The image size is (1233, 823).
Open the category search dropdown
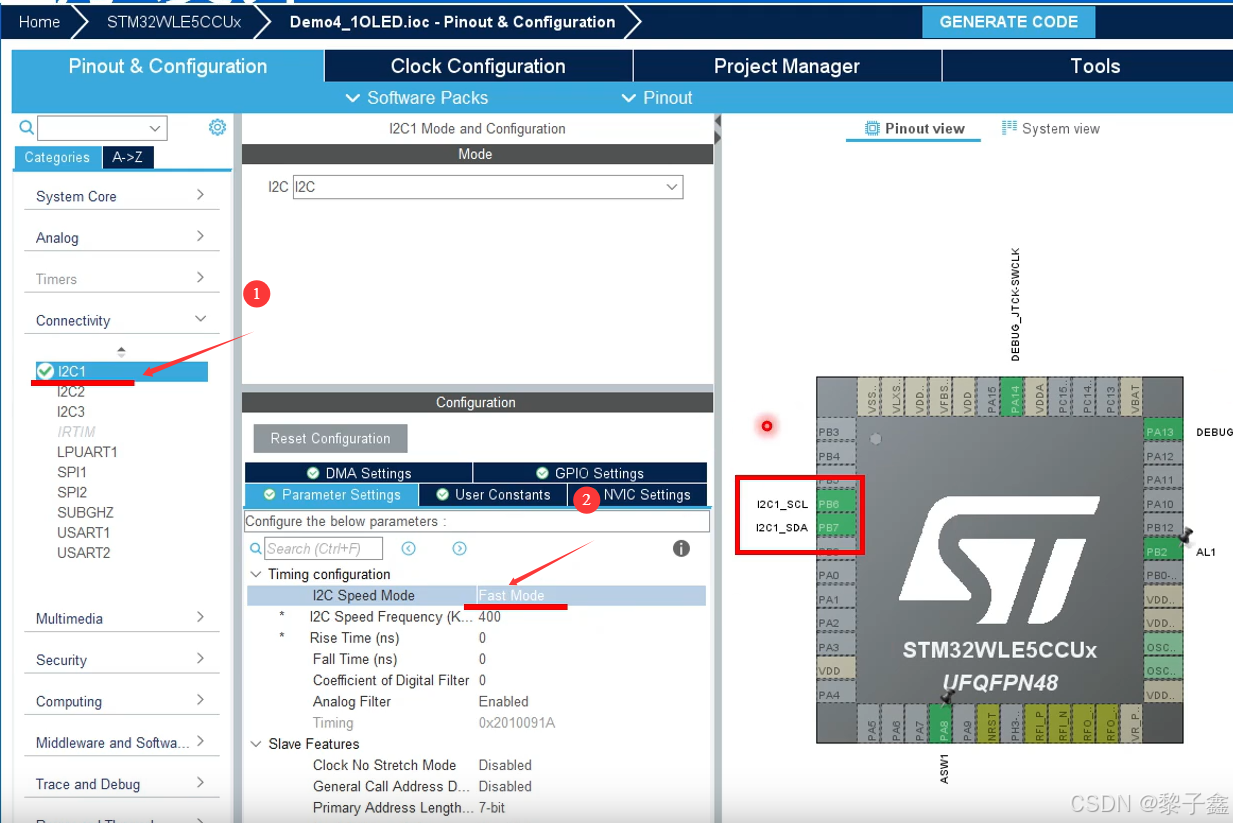point(155,128)
